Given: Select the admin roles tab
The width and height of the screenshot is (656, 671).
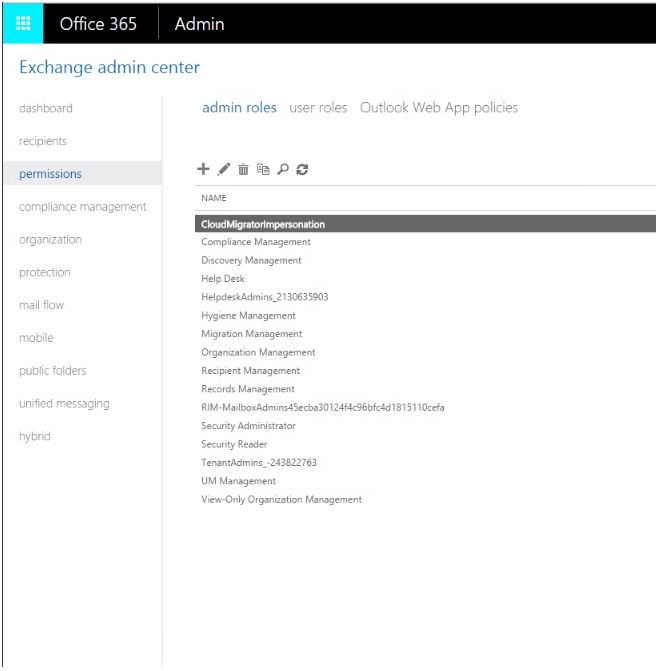Looking at the screenshot, I should [239, 108].
